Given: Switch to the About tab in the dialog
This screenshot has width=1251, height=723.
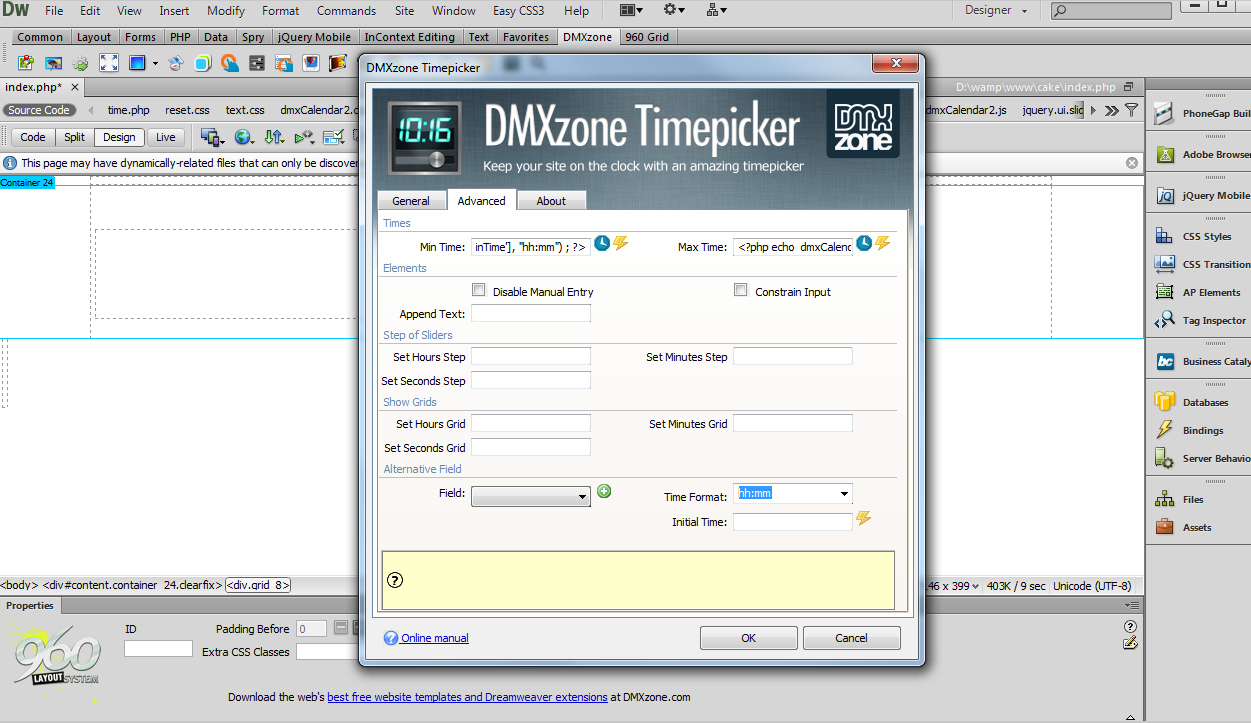Looking at the screenshot, I should coord(551,201).
